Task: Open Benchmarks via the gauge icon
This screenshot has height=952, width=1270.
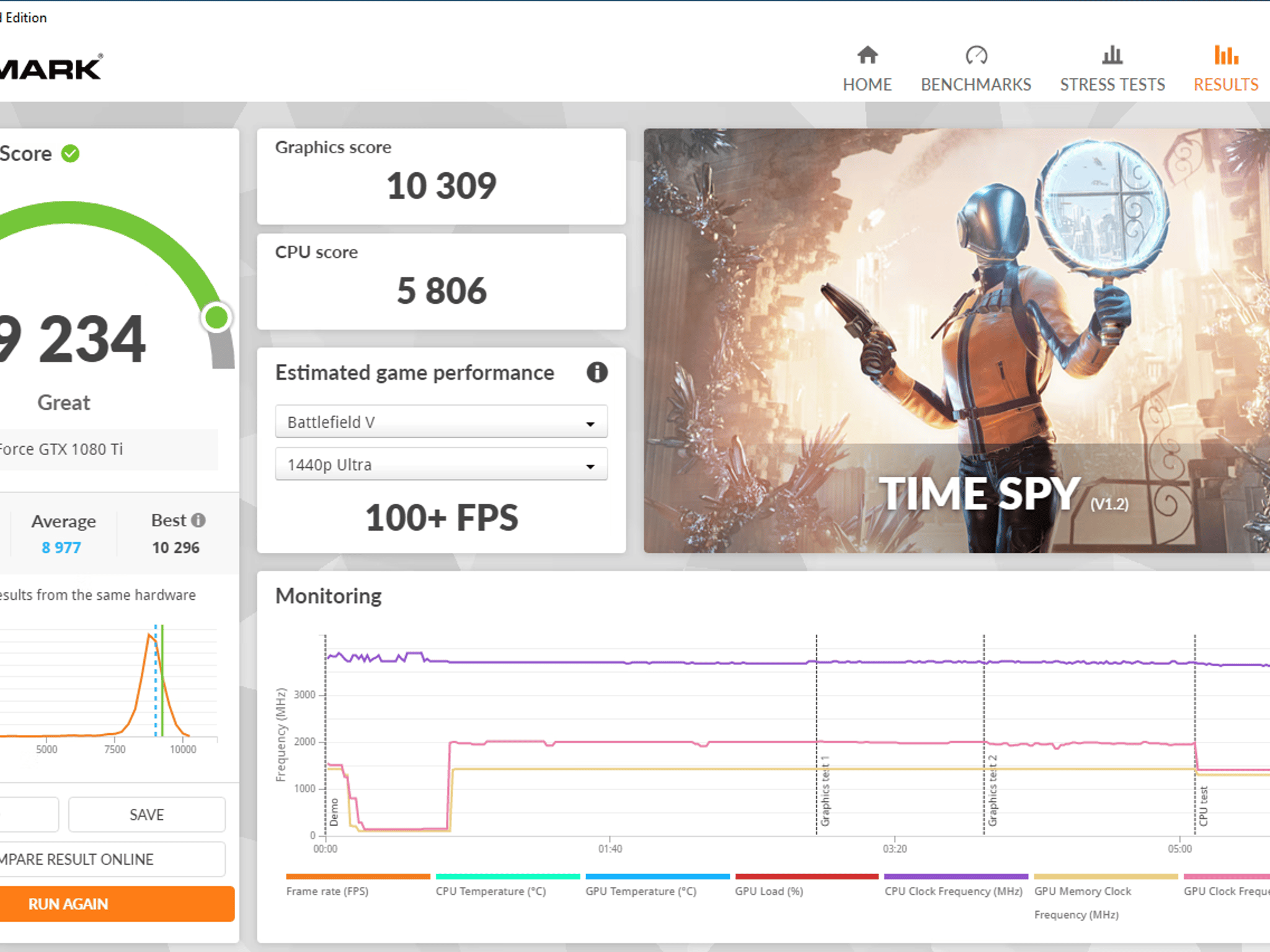Action: [976, 55]
